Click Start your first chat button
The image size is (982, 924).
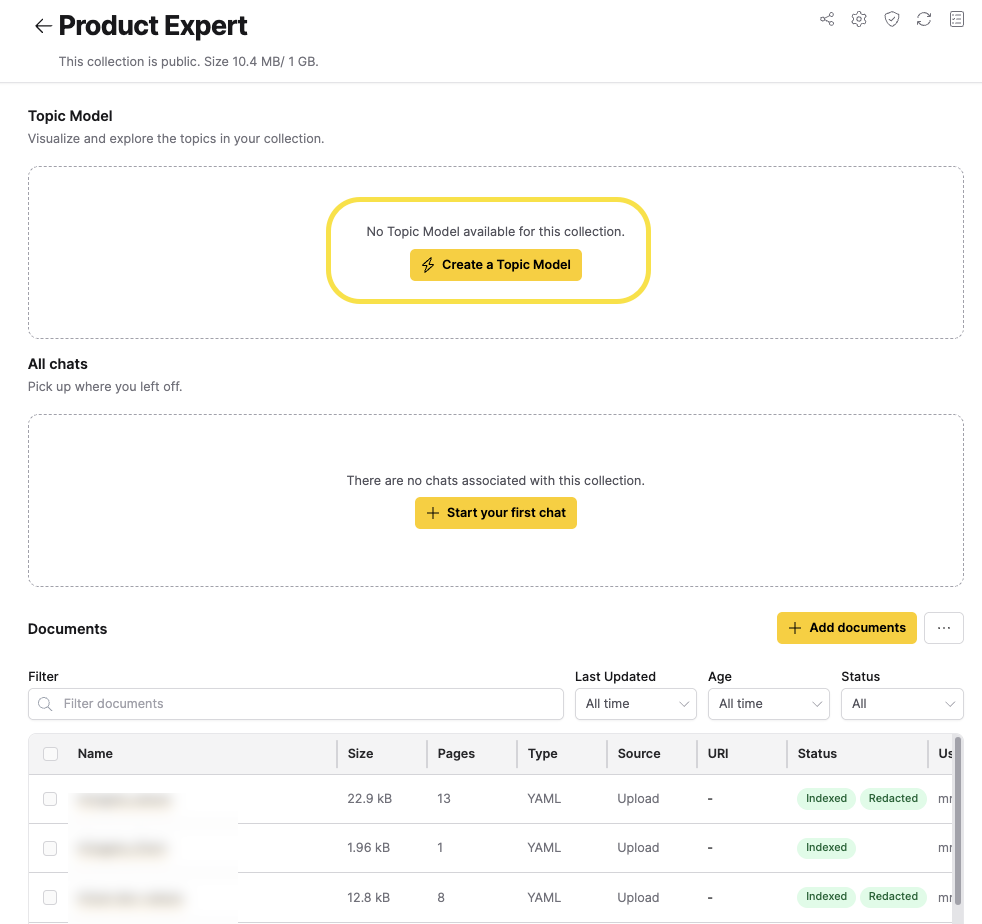tap(496, 513)
